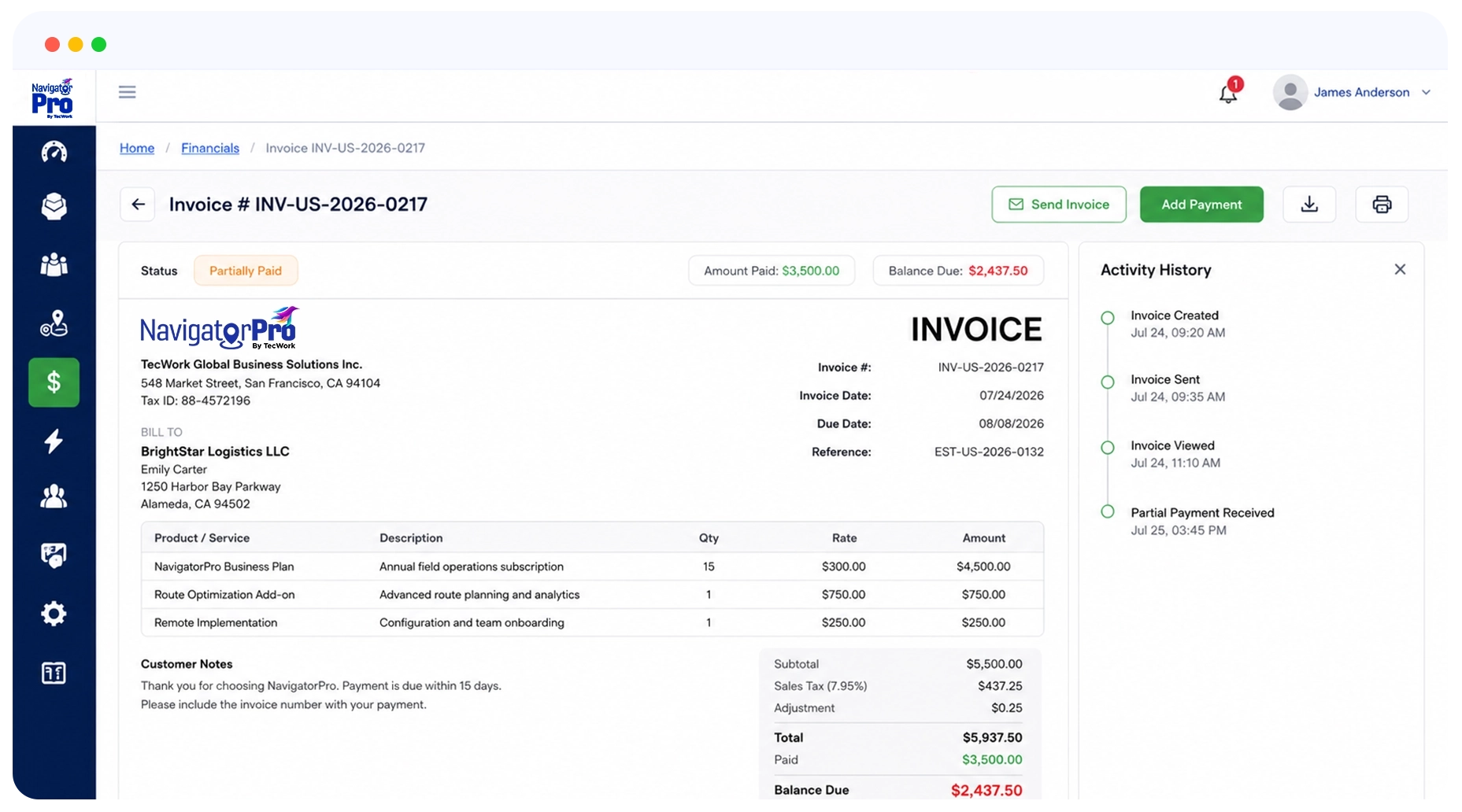Select the Invoice Viewed timeline marker
The width and height of the screenshot is (1462, 812).
1108,448
